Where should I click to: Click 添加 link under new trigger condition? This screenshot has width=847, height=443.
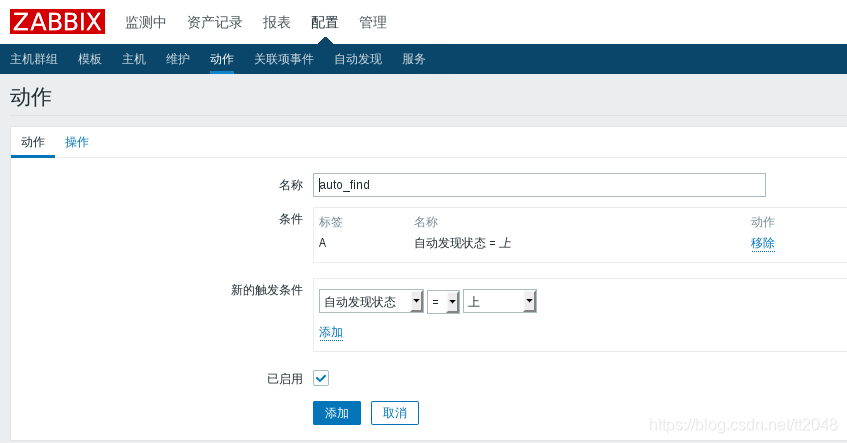point(331,332)
